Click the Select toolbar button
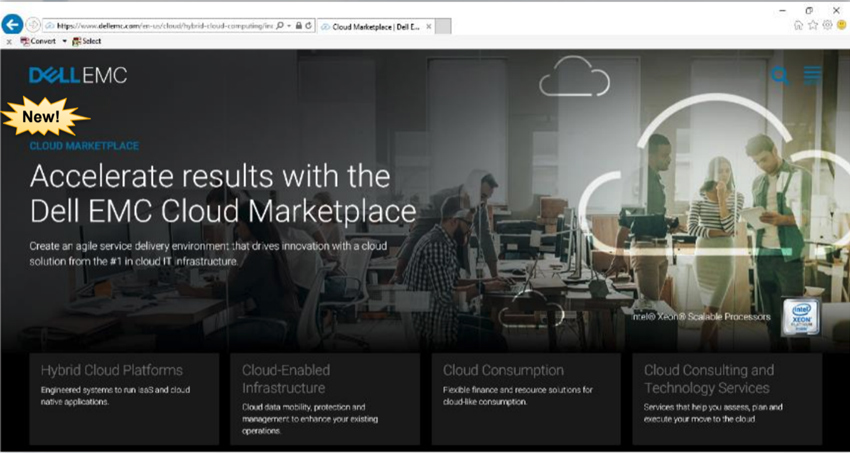Screen dimensions: 850x453 pyautogui.click(x=87, y=41)
